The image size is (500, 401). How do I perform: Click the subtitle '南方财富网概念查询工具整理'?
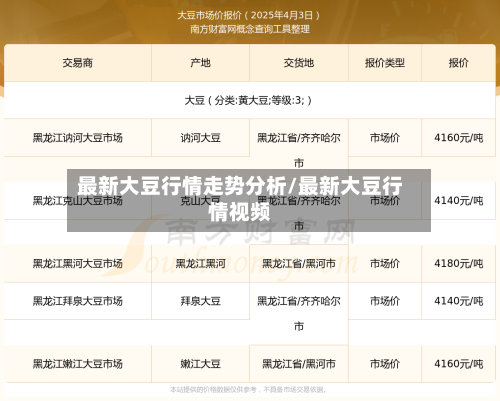pyautogui.click(x=250, y=29)
